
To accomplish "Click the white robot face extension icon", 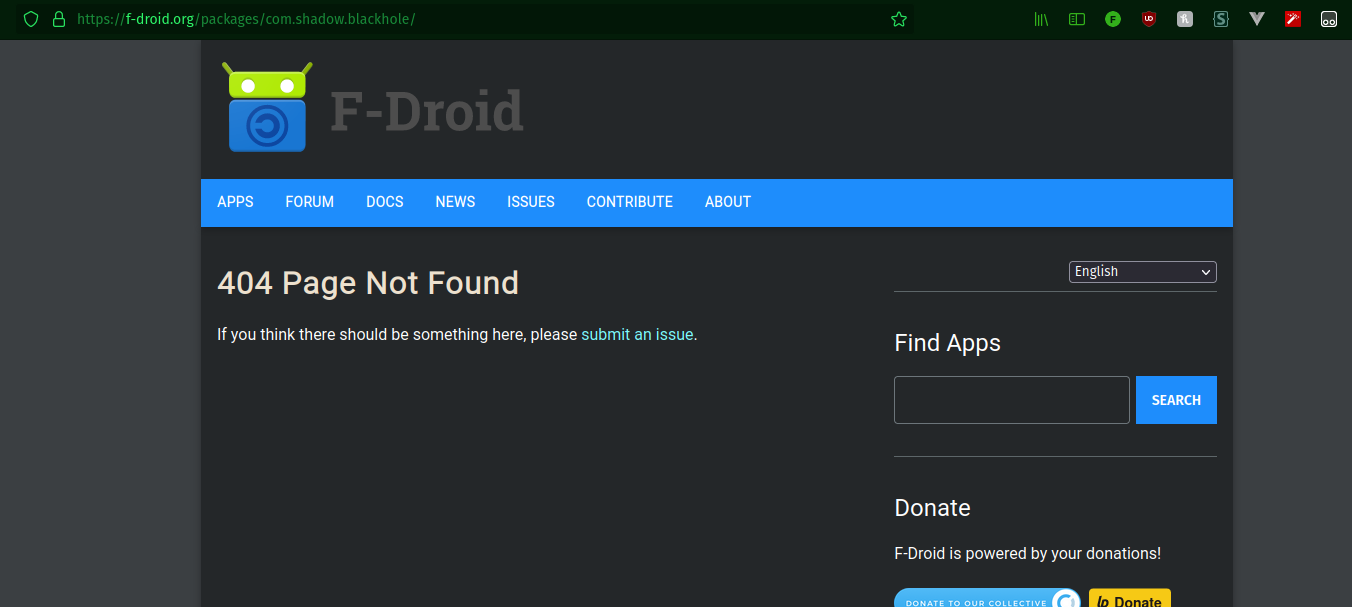I will (1329, 19).
